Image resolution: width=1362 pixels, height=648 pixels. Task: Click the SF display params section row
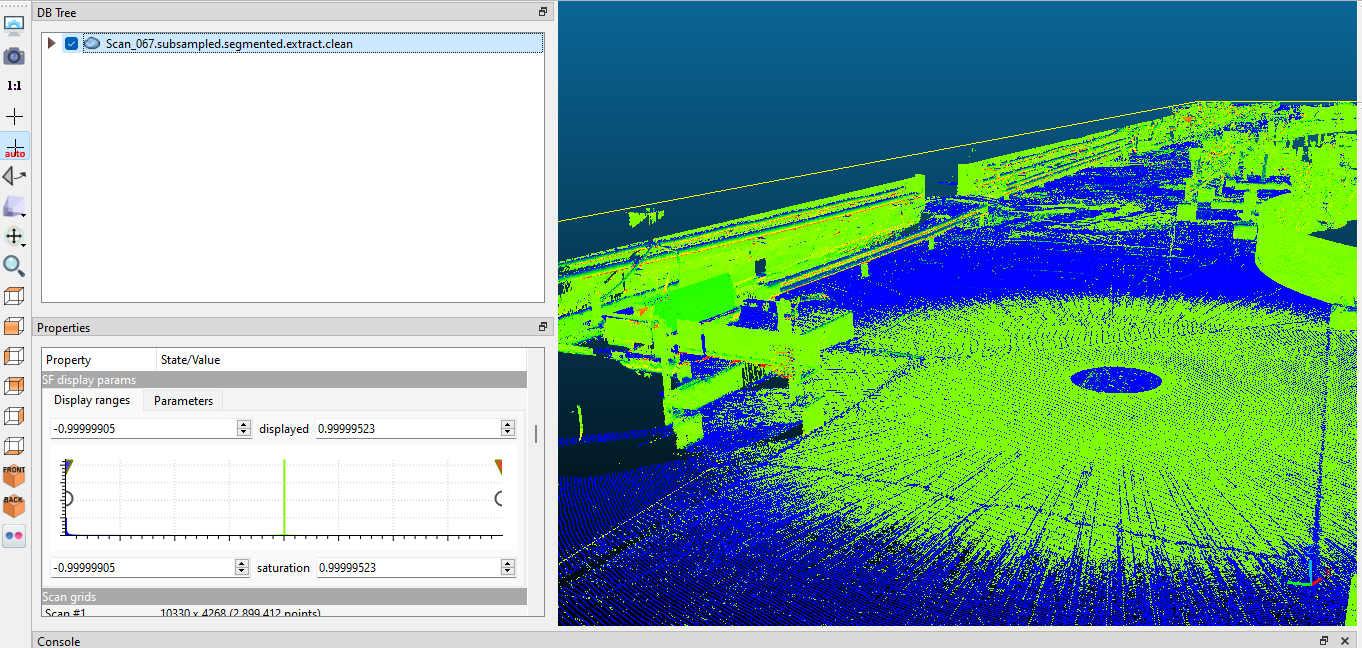pyautogui.click(x=284, y=380)
